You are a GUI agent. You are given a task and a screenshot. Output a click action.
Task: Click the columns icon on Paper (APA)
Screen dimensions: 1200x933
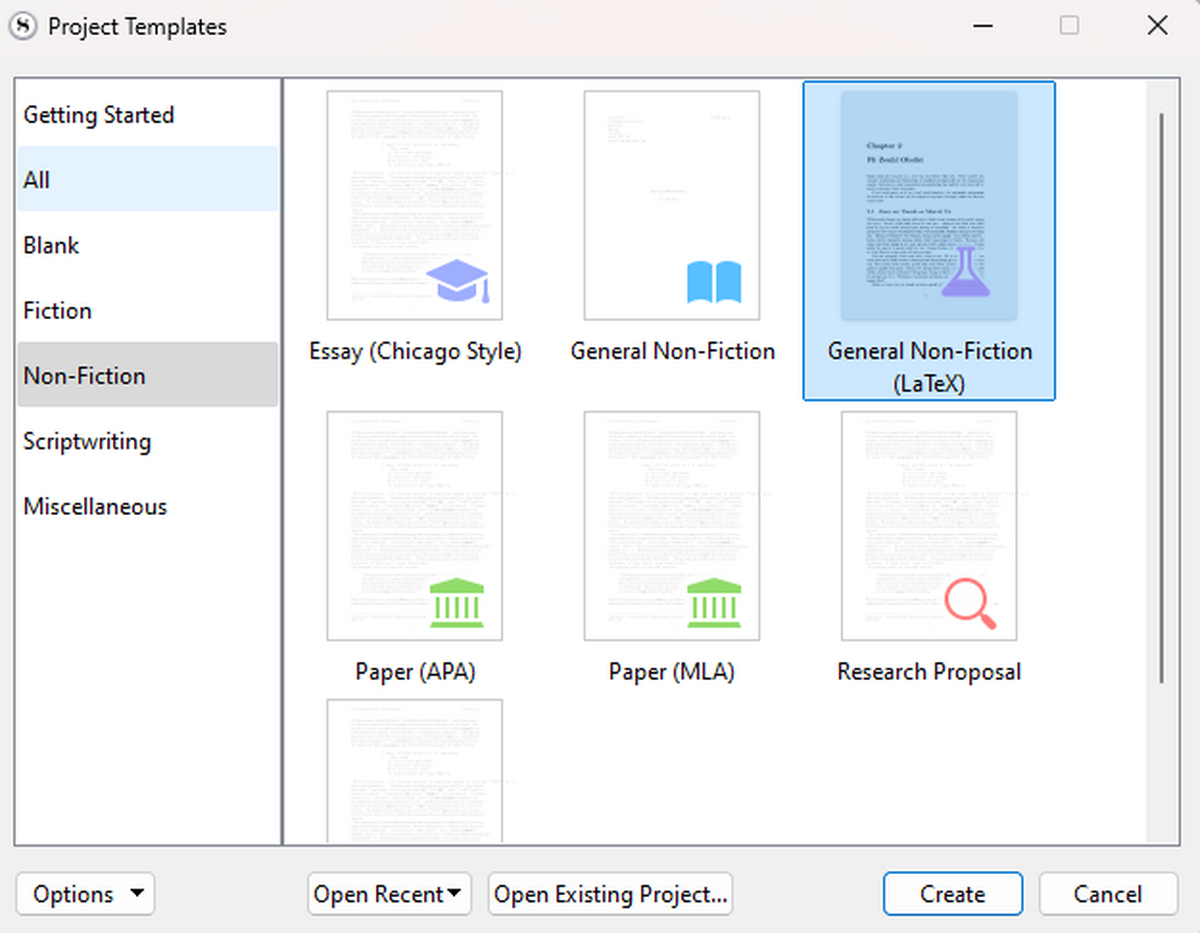457,604
